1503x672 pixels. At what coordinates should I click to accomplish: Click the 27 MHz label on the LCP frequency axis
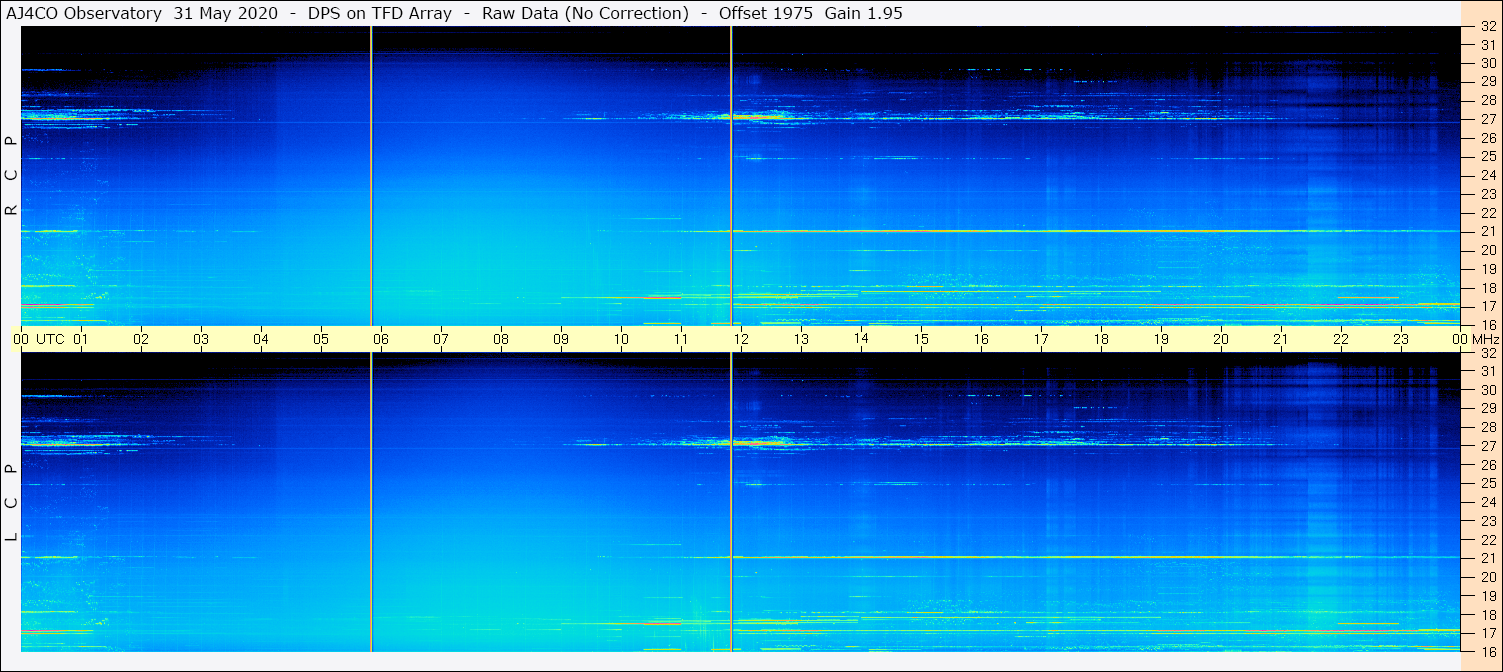click(1488, 446)
